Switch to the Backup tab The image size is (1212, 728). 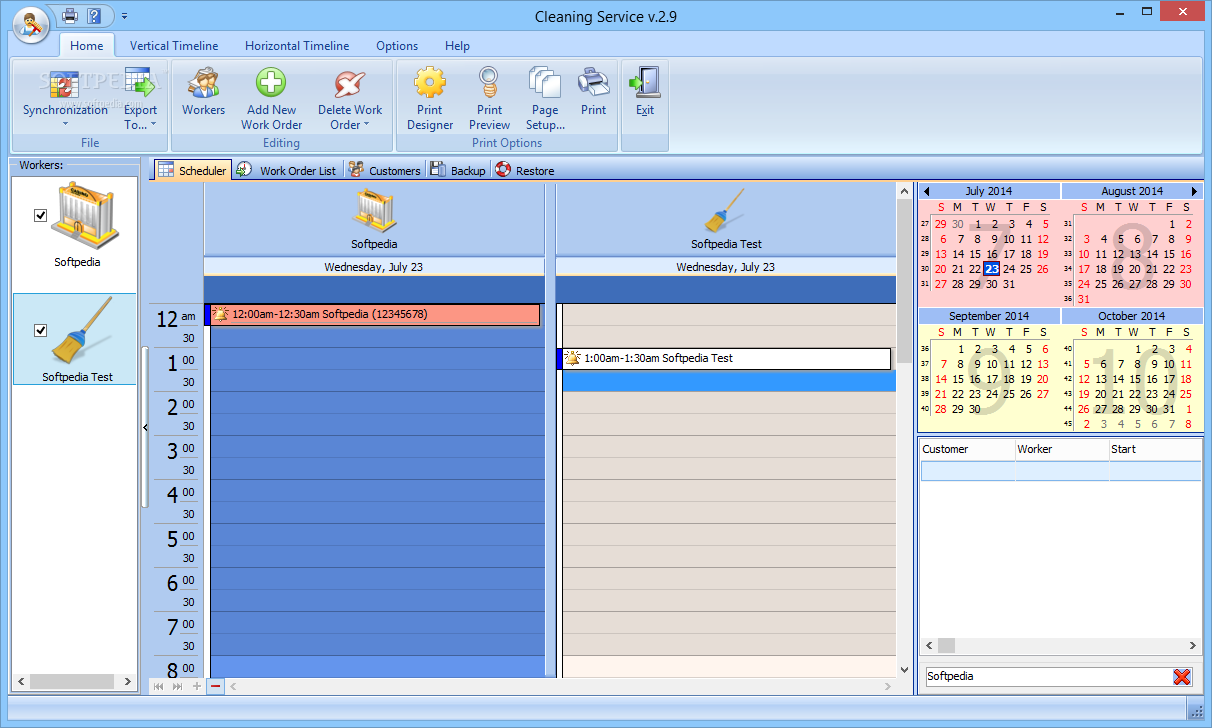pyautogui.click(x=458, y=171)
